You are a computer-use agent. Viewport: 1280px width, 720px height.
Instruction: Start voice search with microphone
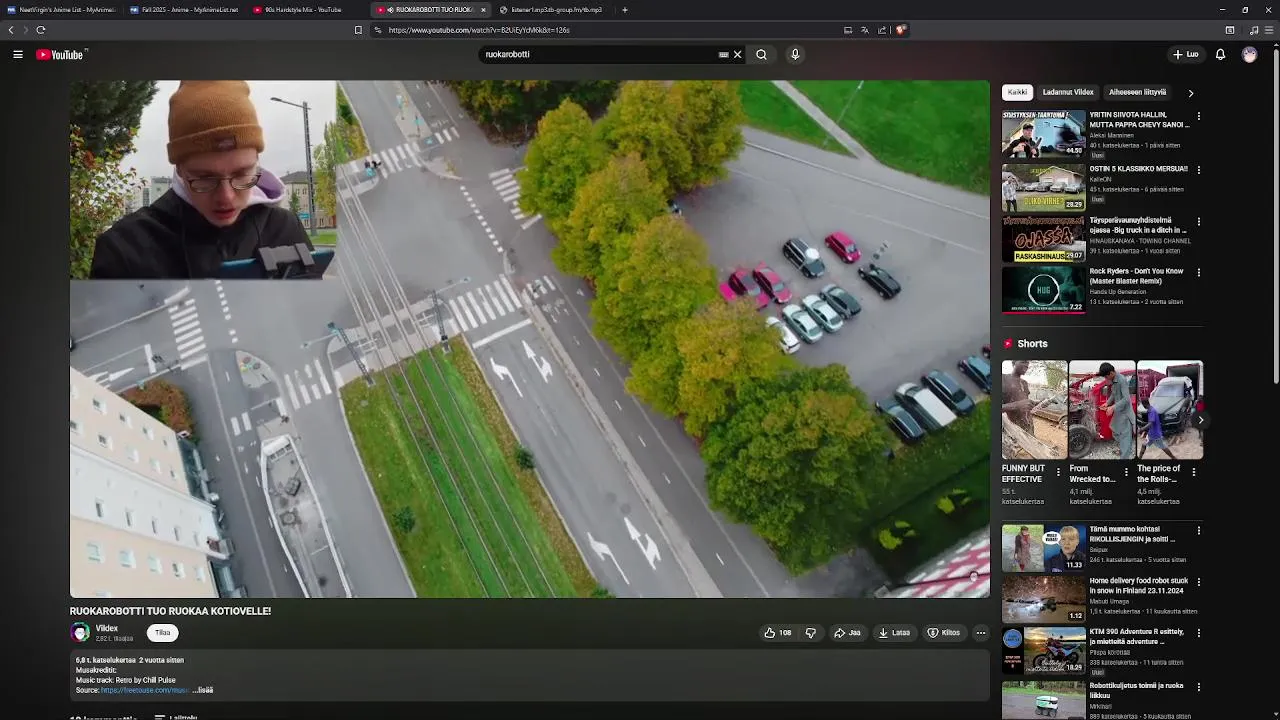[x=795, y=55]
